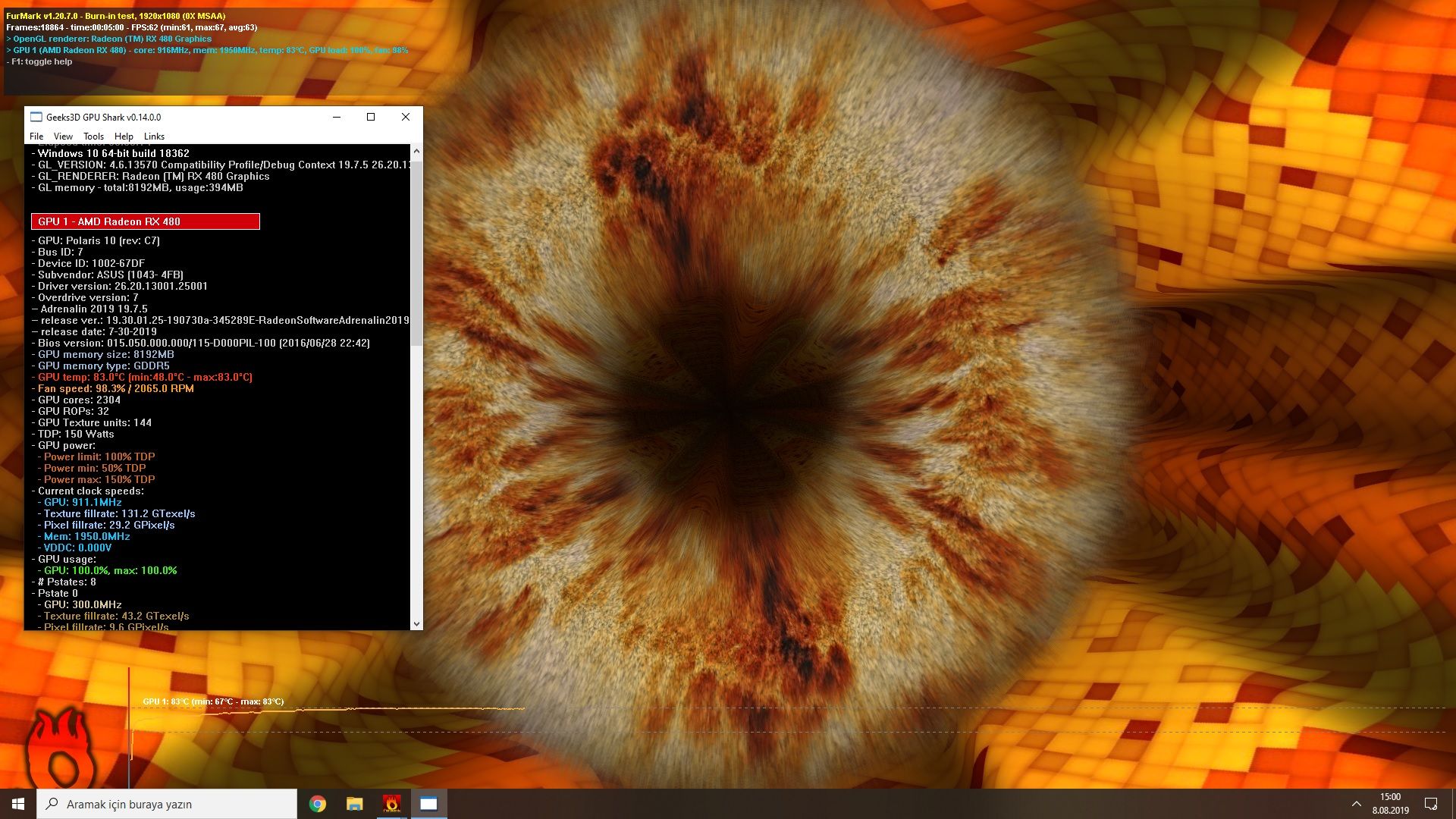Switch to FurMark taskbar icon
1456x819 pixels.
coord(391,804)
